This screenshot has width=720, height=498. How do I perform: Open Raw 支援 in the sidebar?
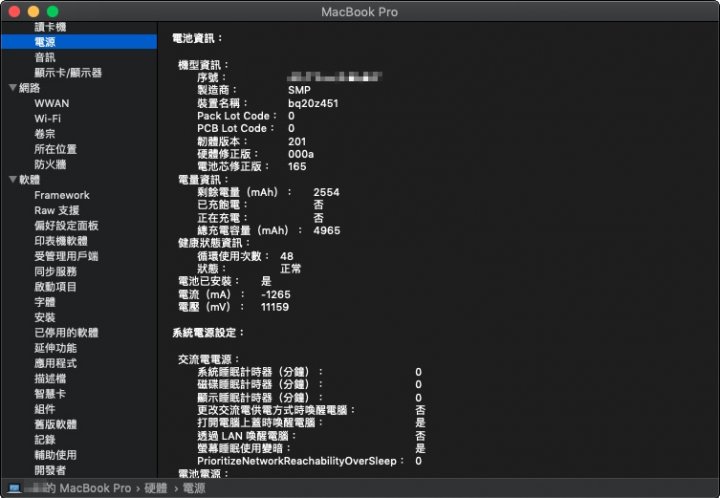point(57,210)
